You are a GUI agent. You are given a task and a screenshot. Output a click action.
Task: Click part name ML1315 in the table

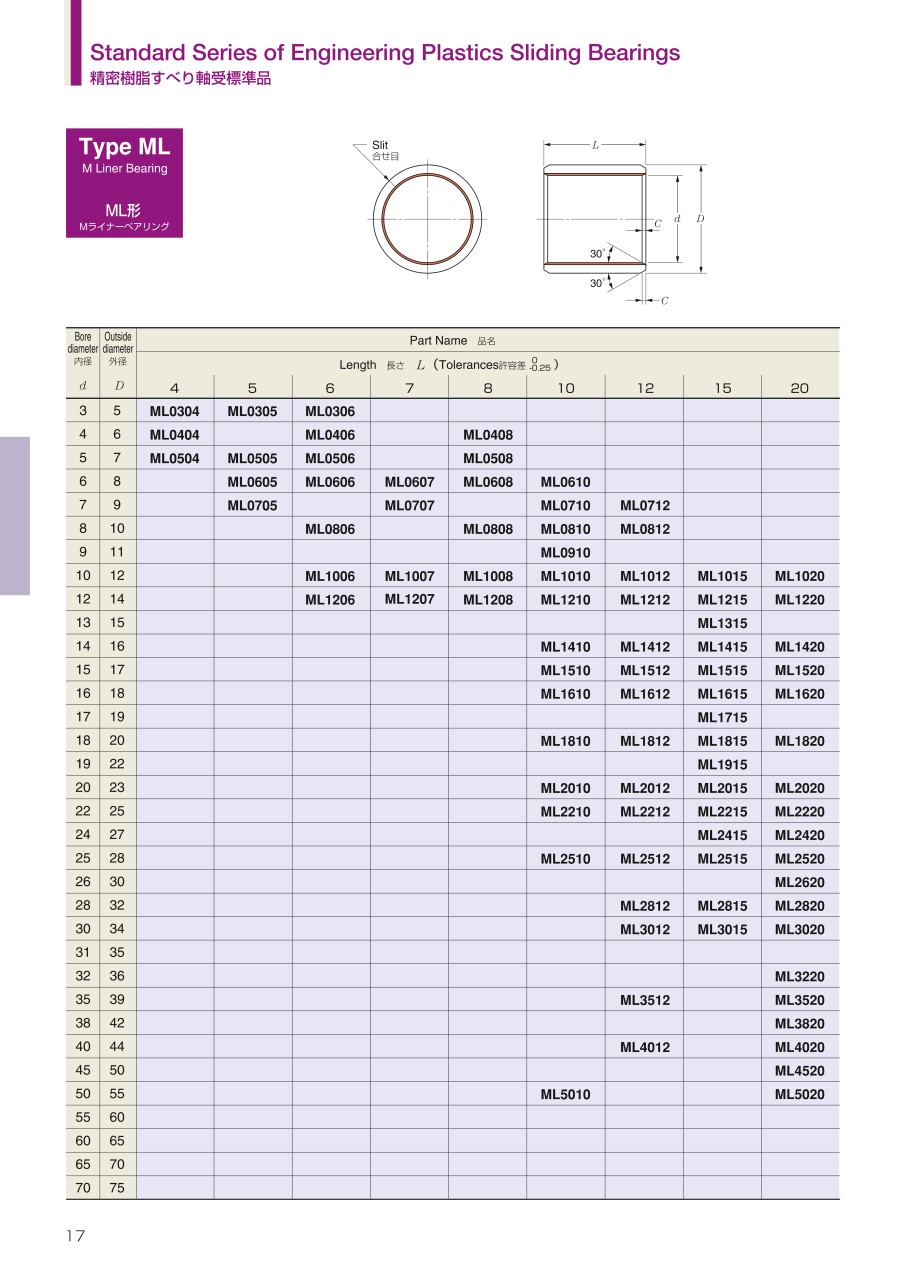722,623
